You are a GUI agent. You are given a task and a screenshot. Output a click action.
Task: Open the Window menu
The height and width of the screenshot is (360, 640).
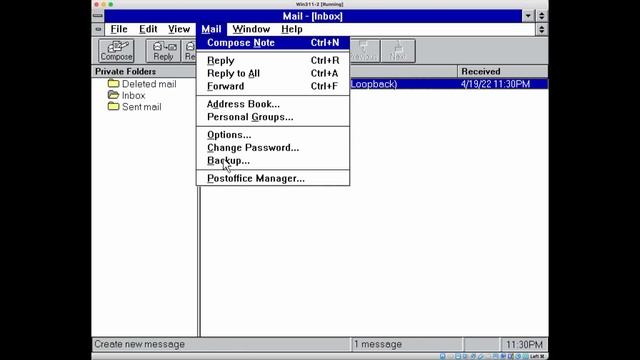click(251, 29)
